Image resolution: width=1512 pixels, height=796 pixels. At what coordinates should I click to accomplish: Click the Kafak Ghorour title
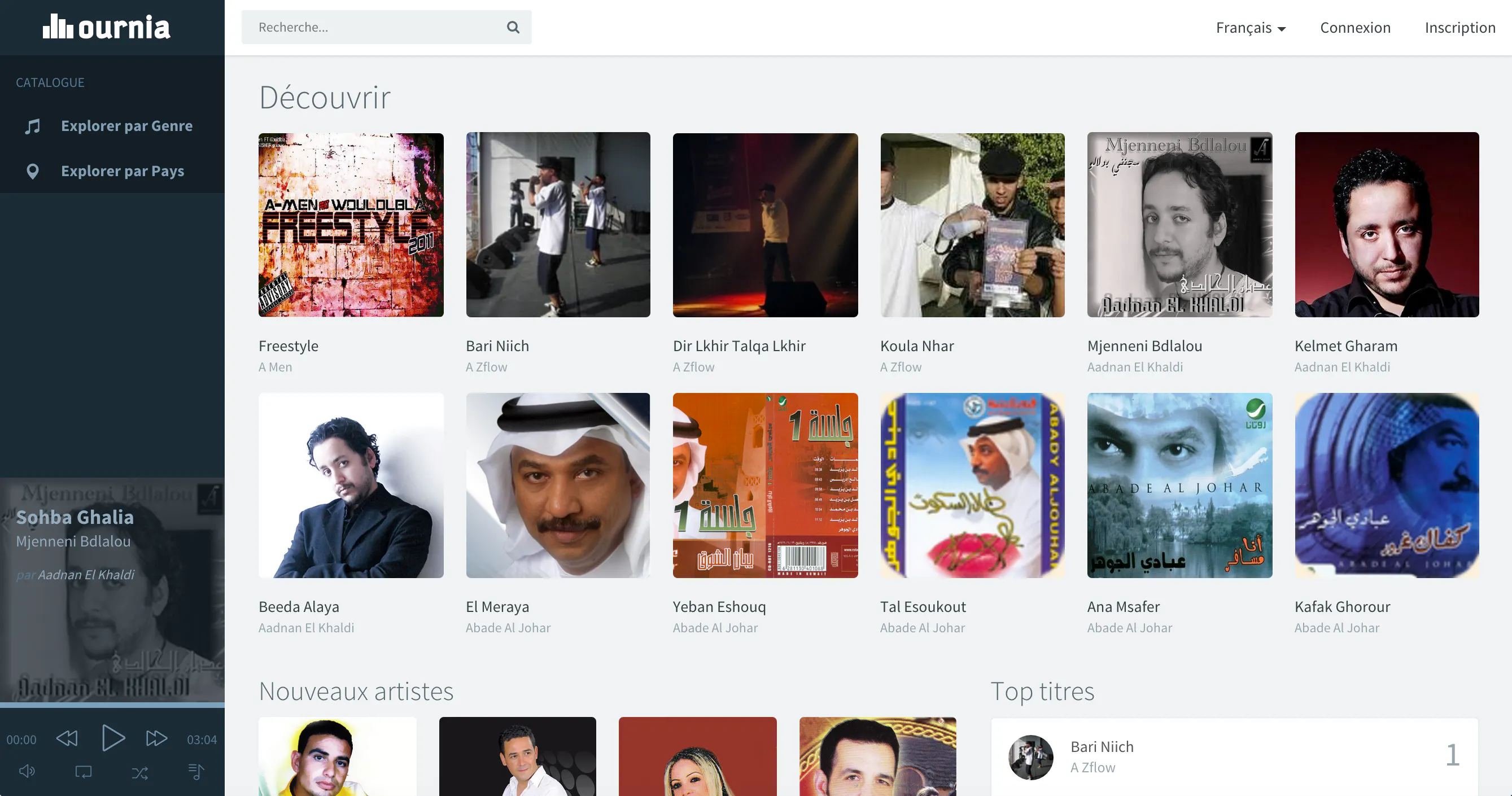1343,606
